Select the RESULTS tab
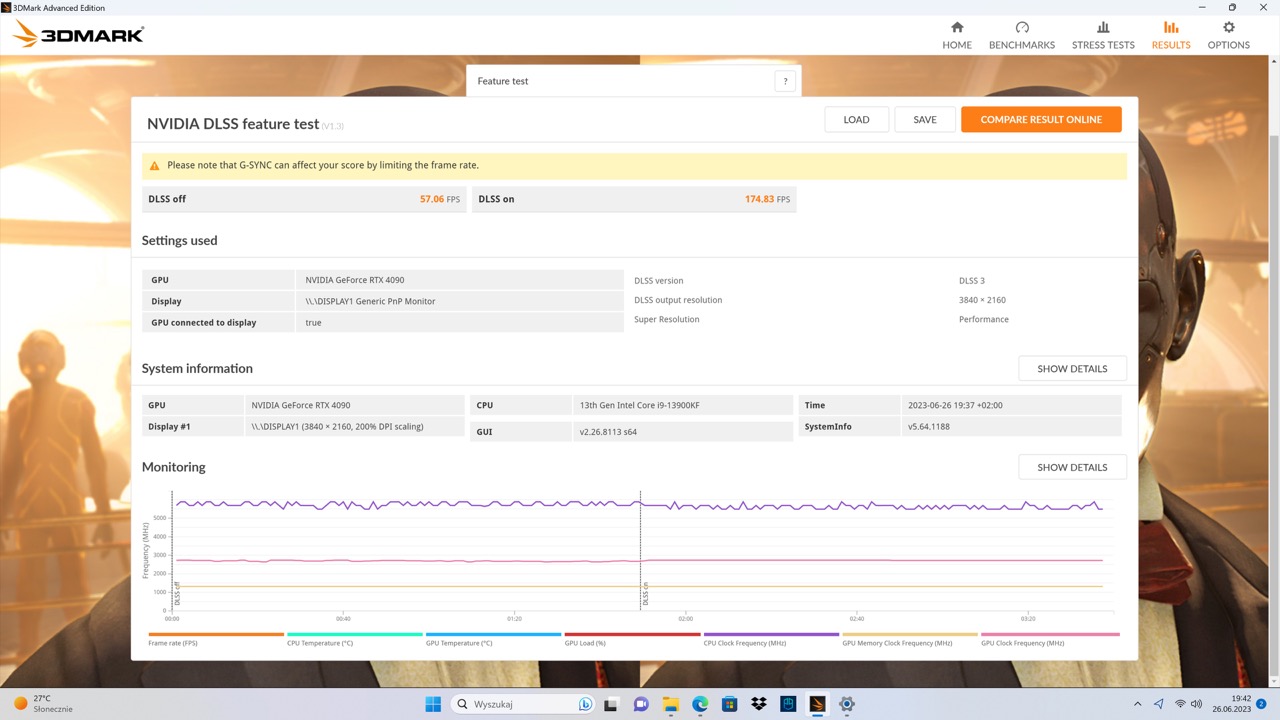 [x=1171, y=35]
